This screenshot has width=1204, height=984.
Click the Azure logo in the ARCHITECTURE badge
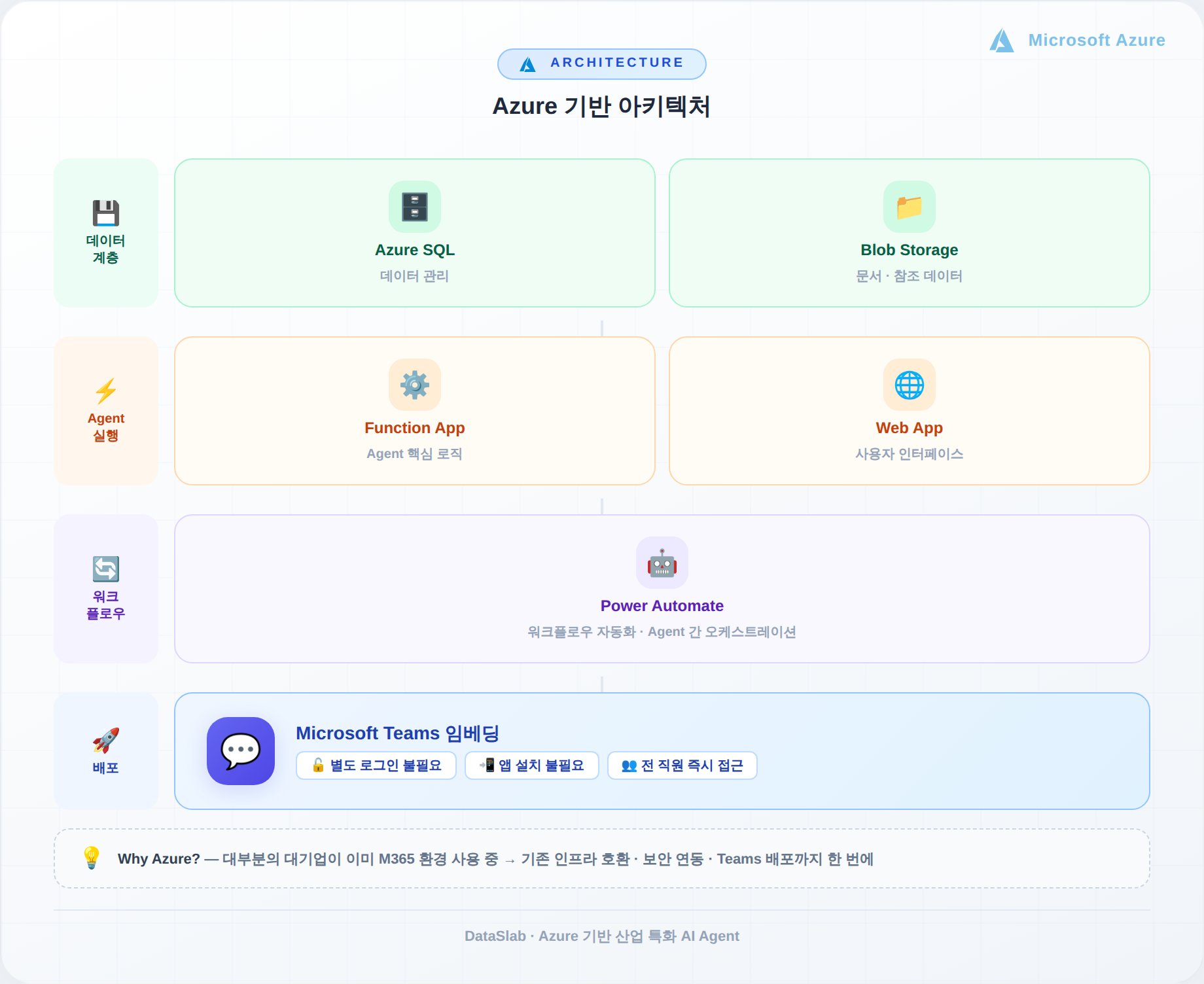point(527,64)
